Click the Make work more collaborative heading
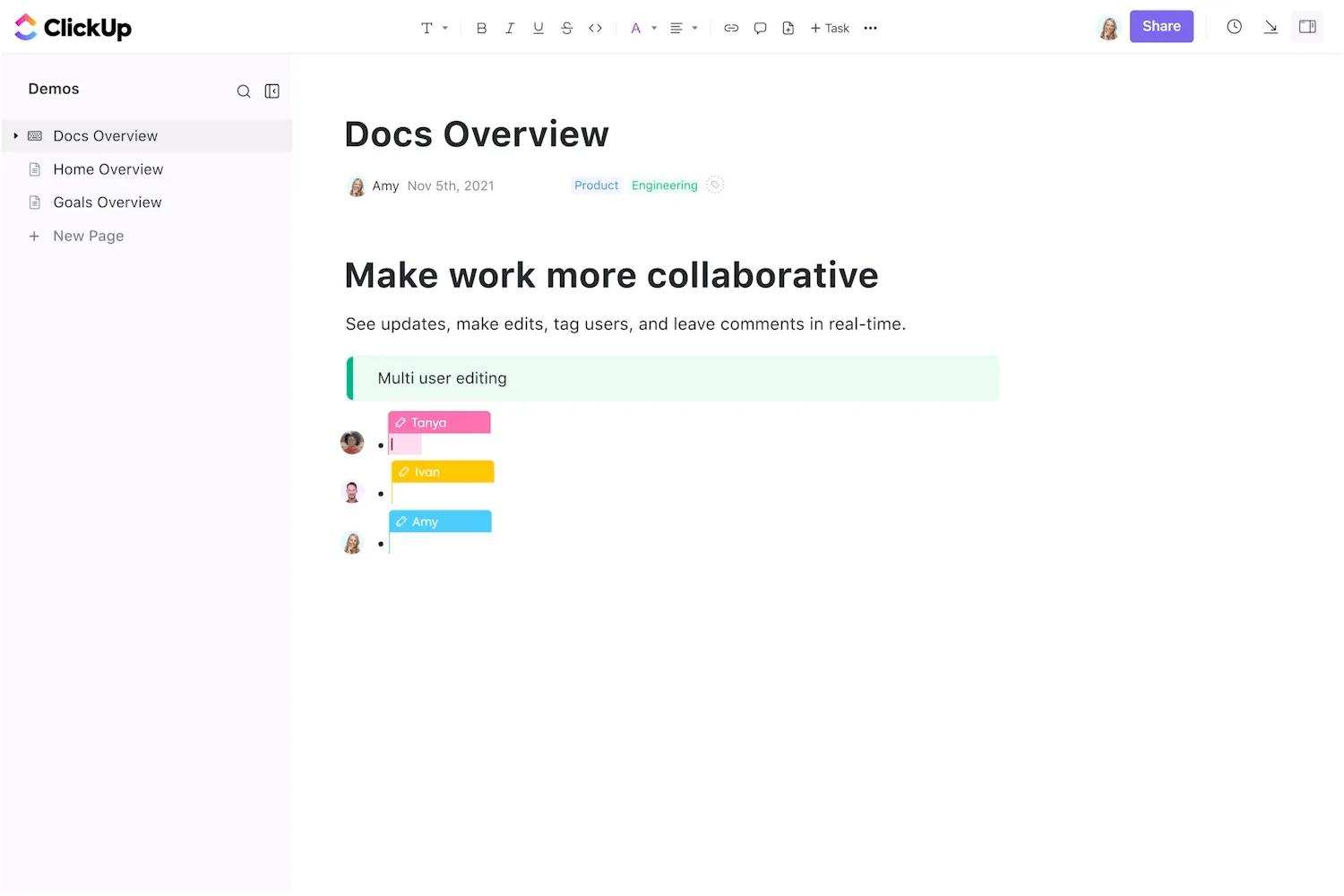1344x896 pixels. coord(611,275)
